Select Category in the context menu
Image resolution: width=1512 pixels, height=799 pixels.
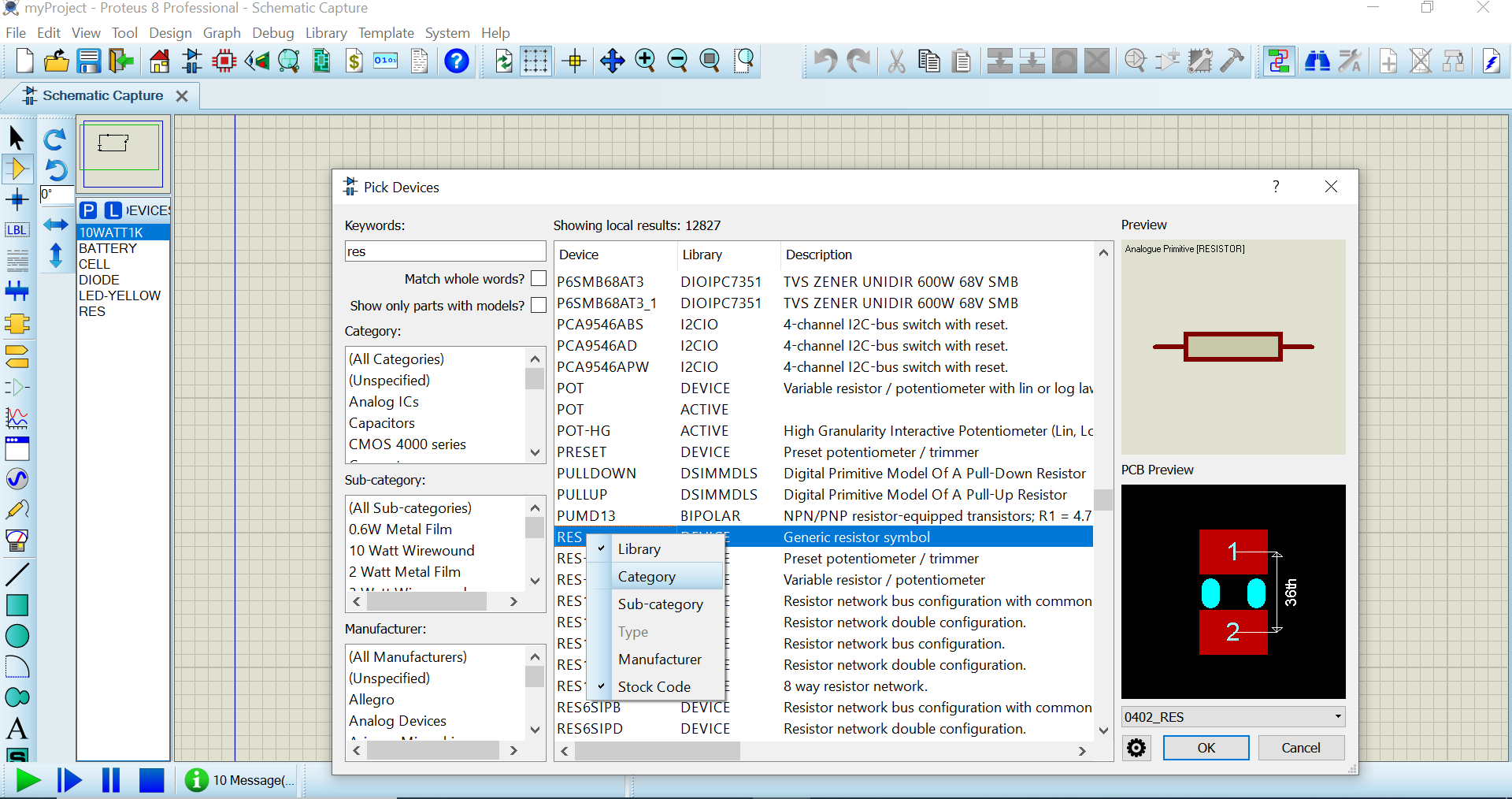pyautogui.click(x=647, y=577)
